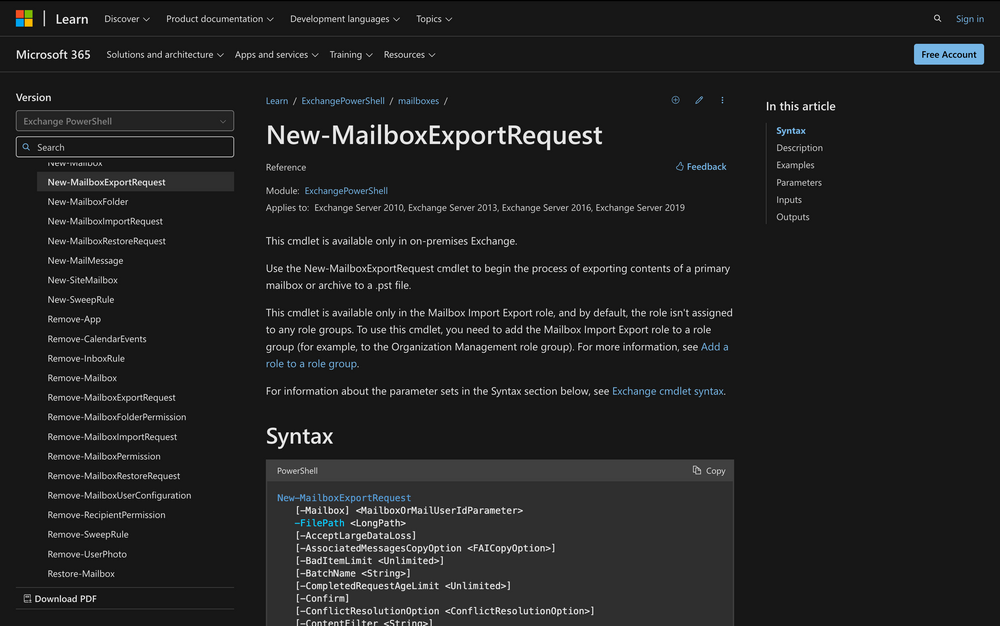Screen dimensions: 1000x626
Task: Click the Microsoft logo
Action: click(x=23, y=17)
